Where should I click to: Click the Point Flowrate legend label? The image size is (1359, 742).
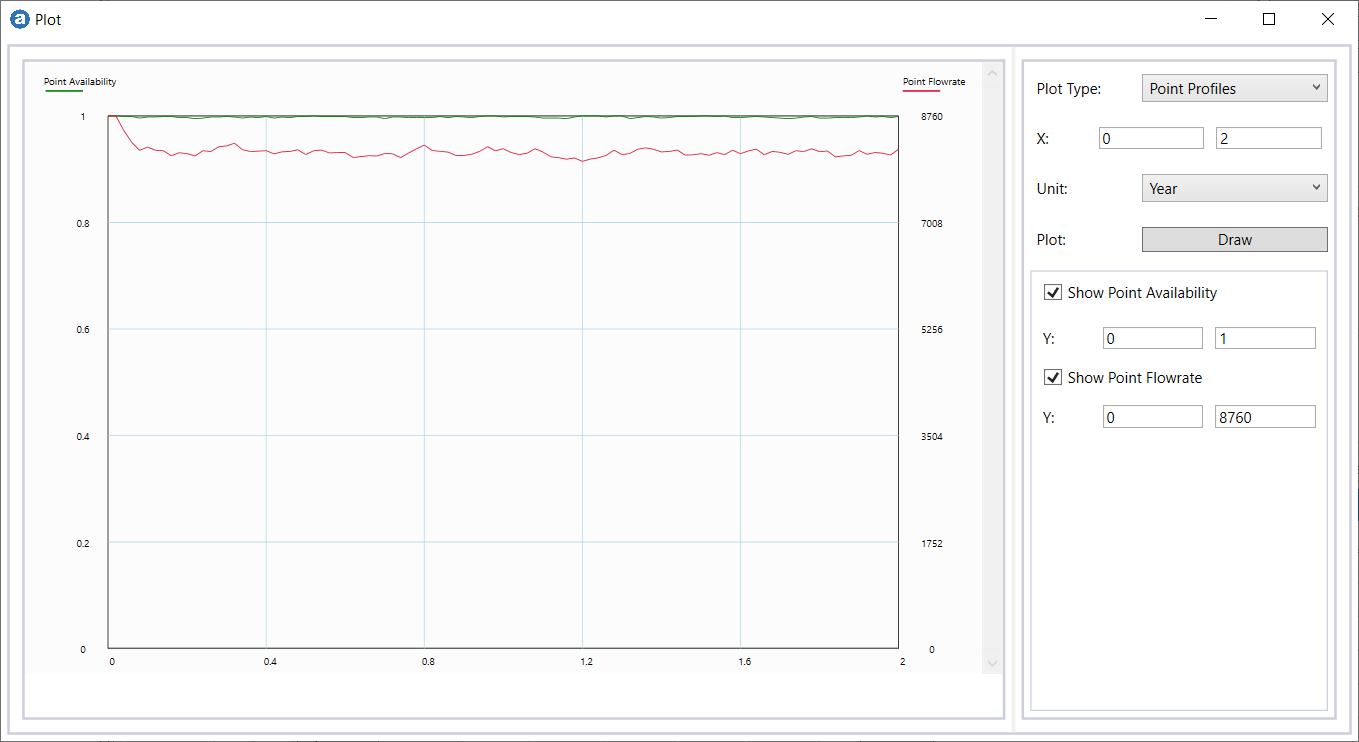[934, 81]
